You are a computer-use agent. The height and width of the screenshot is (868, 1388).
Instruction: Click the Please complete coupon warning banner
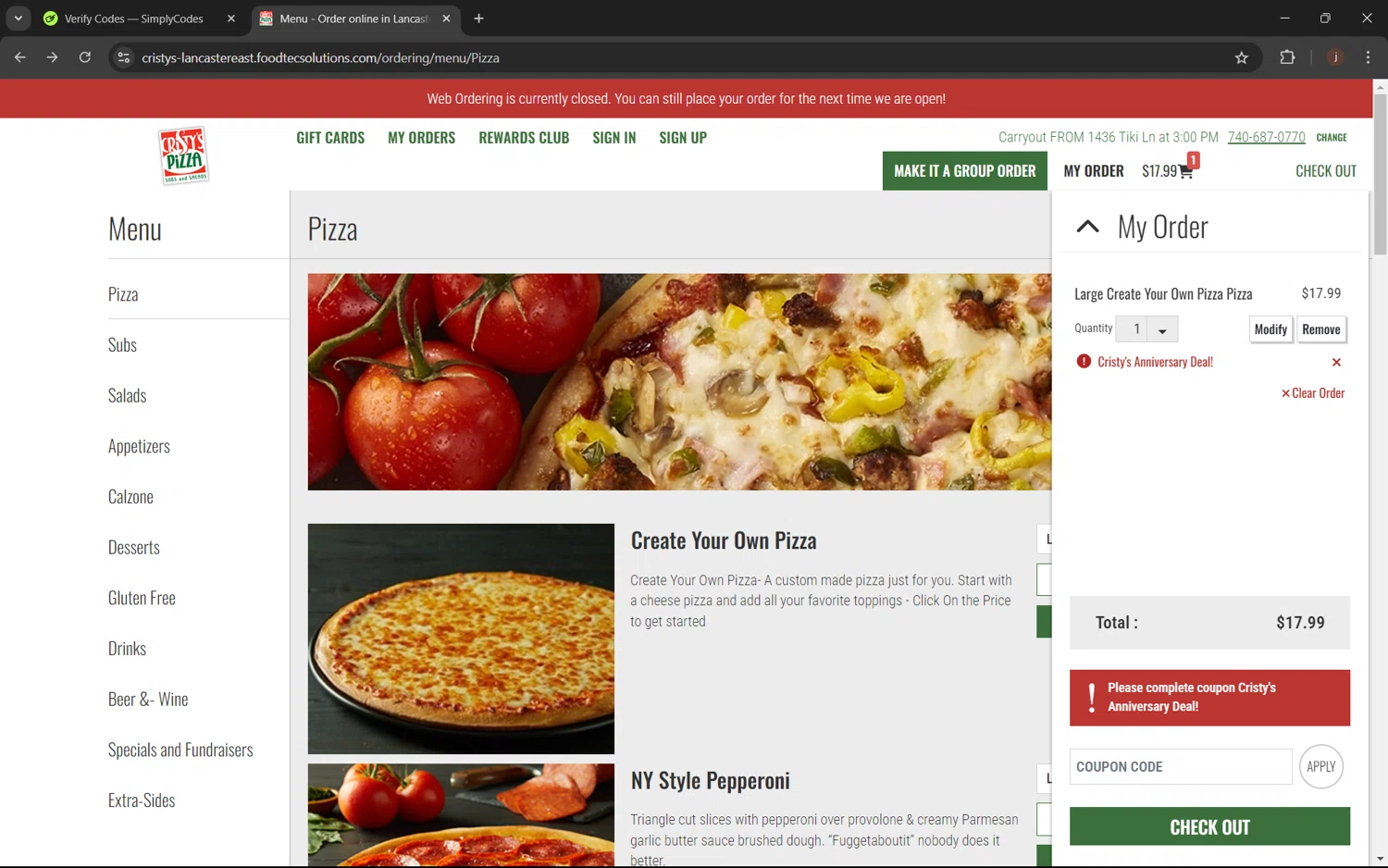(1209, 698)
